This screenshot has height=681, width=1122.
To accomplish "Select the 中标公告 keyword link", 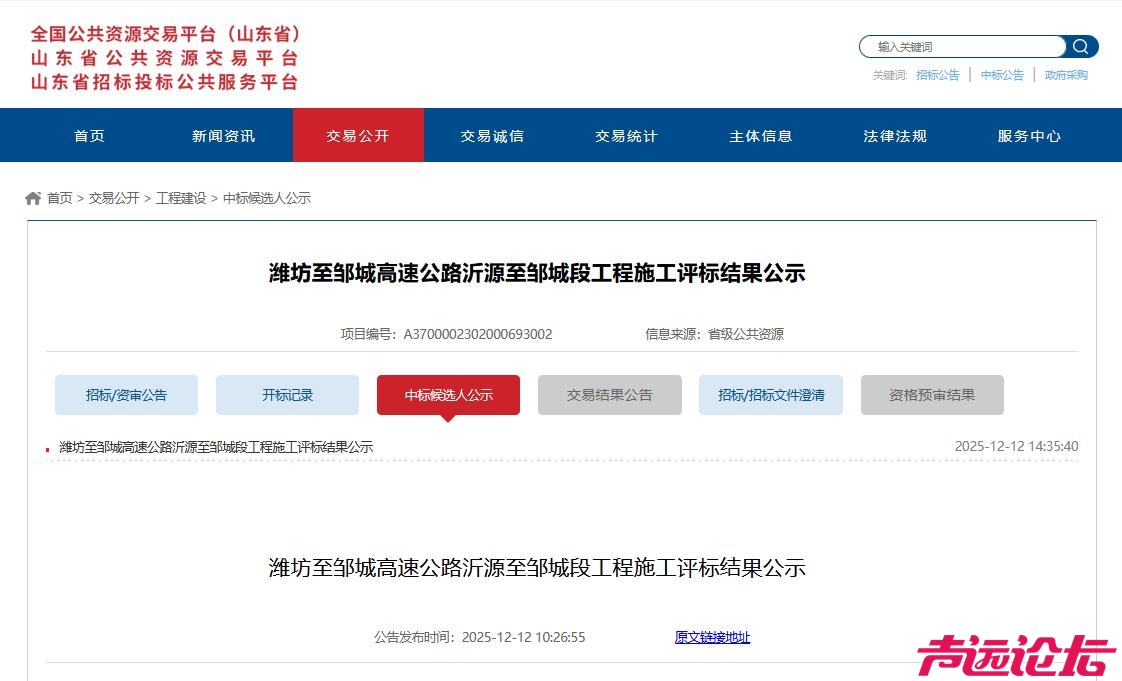I will coord(1002,75).
